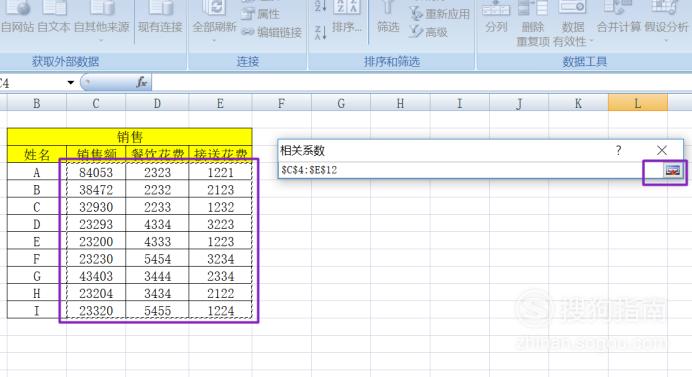The width and height of the screenshot is (692, 377).
Task: Select column E header
Action: 220,103
